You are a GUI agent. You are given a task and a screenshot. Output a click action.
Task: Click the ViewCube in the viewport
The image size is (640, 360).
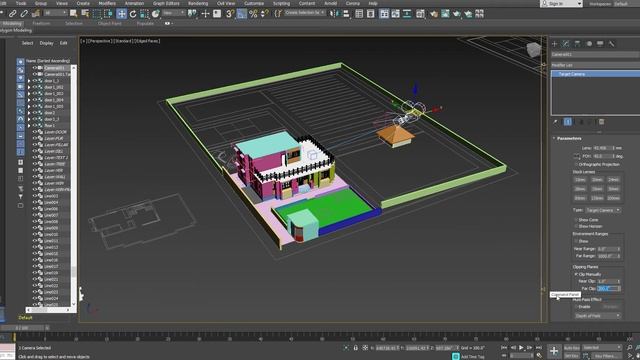[x=533, y=50]
